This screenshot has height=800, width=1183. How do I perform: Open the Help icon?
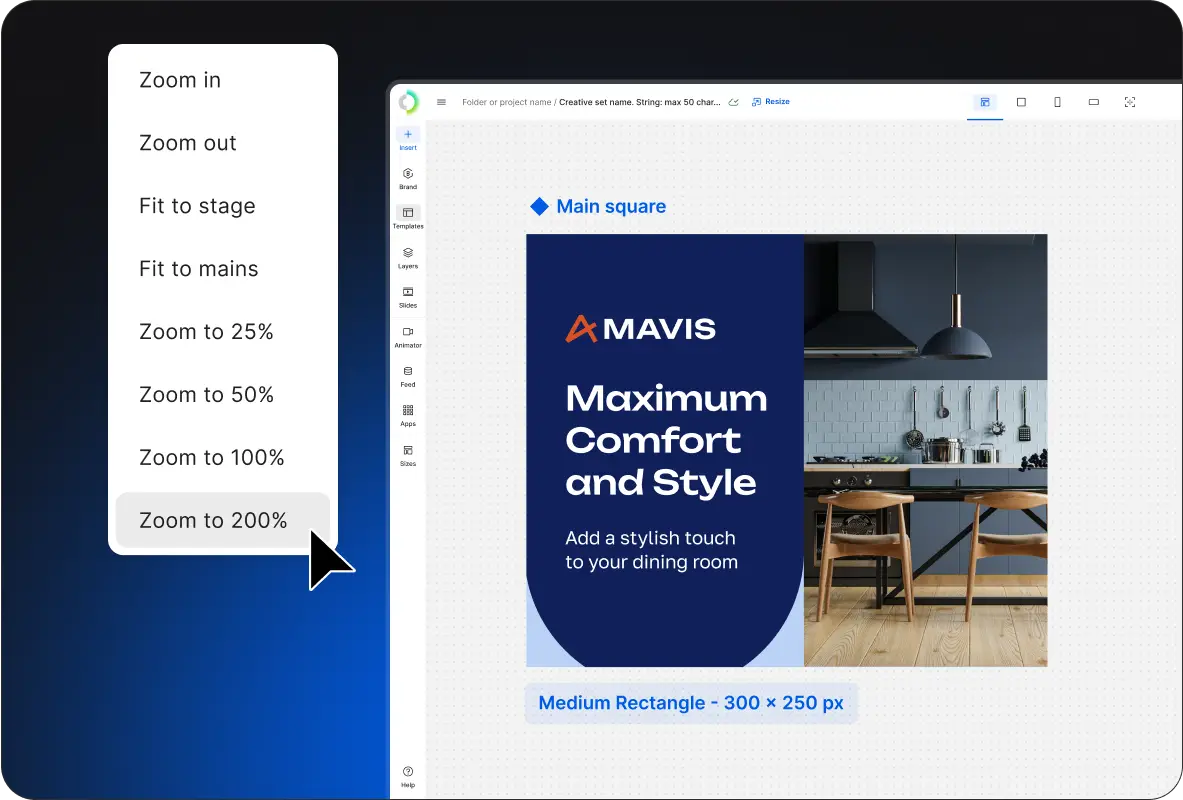(x=408, y=777)
